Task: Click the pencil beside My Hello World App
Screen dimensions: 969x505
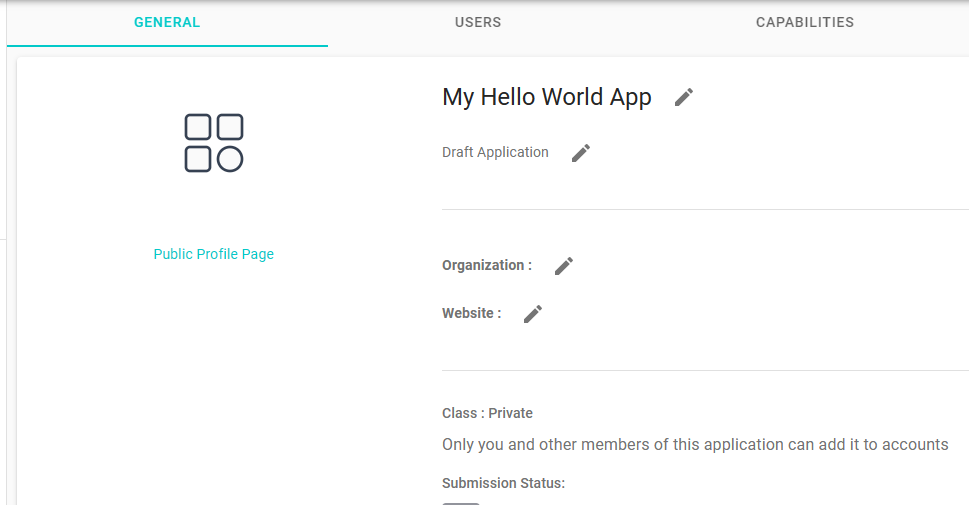Action: click(x=684, y=97)
